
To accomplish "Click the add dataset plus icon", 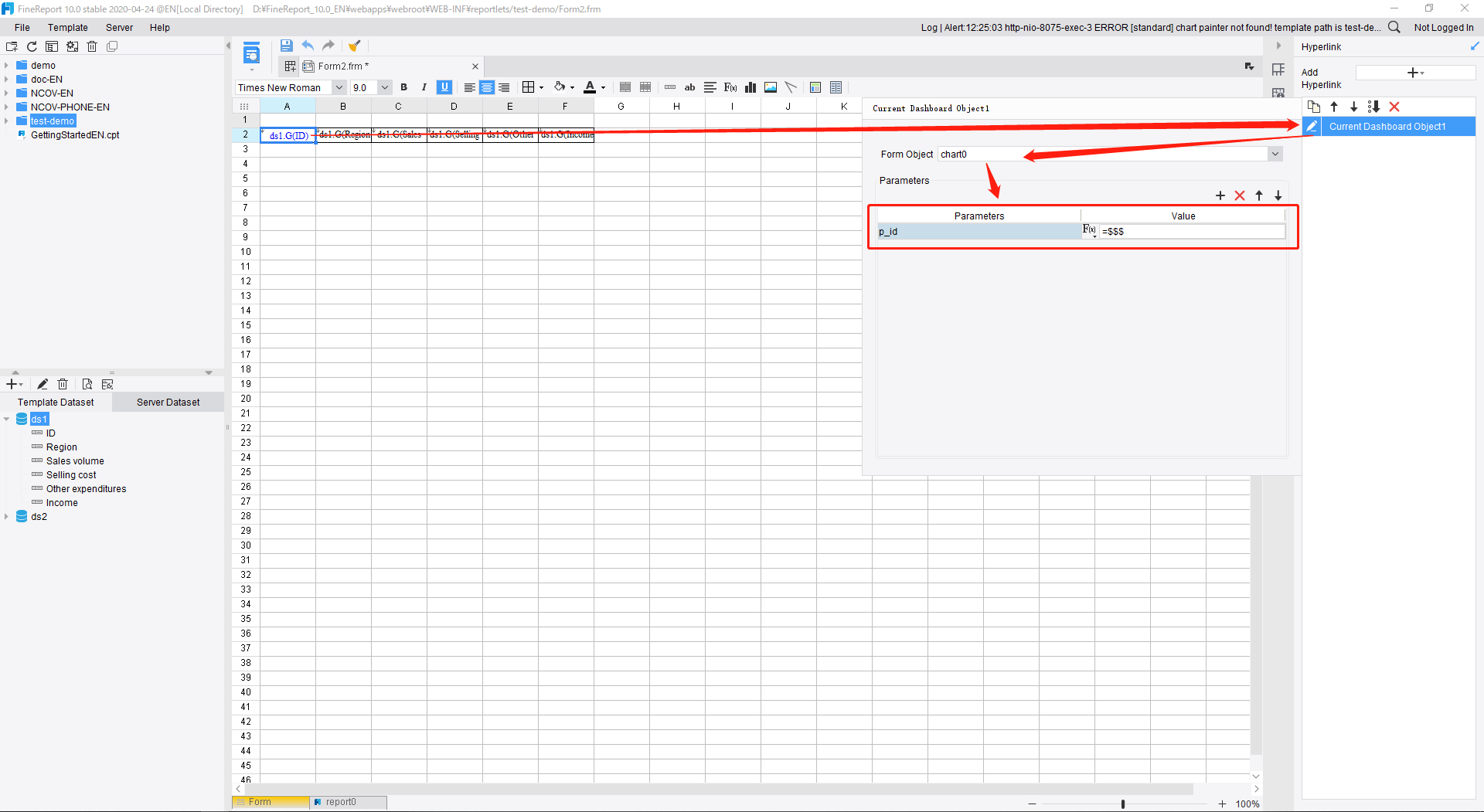I will tap(11, 384).
